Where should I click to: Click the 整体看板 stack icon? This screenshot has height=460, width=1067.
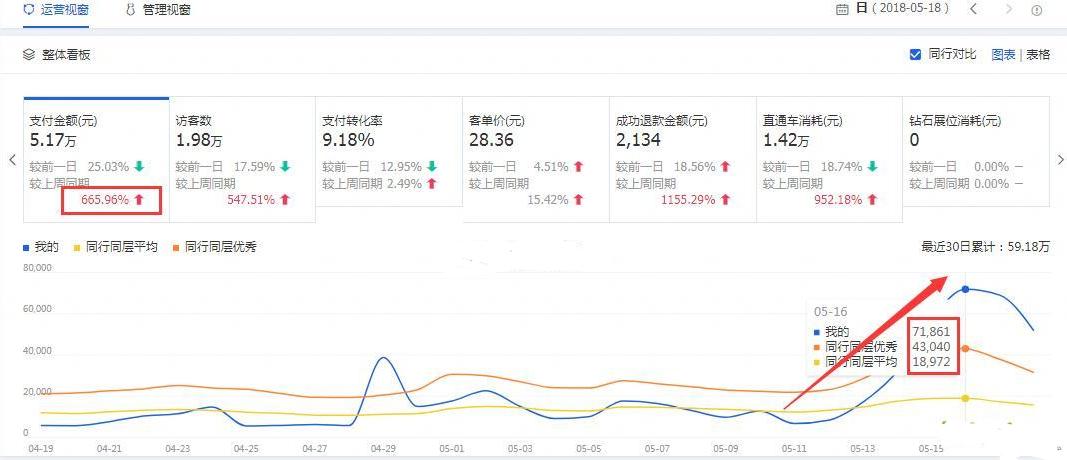[x=29, y=54]
